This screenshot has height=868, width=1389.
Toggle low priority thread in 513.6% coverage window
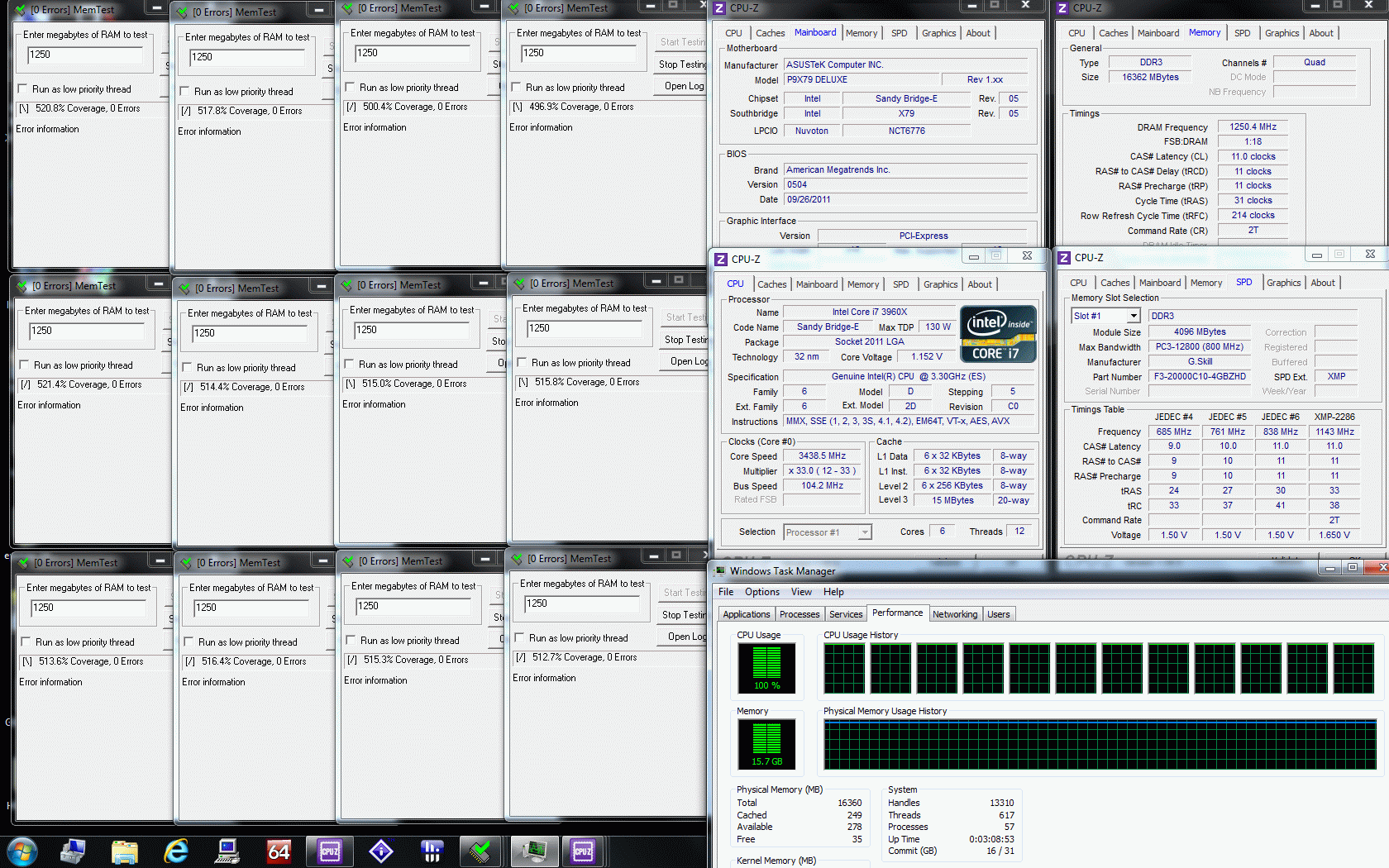26,642
